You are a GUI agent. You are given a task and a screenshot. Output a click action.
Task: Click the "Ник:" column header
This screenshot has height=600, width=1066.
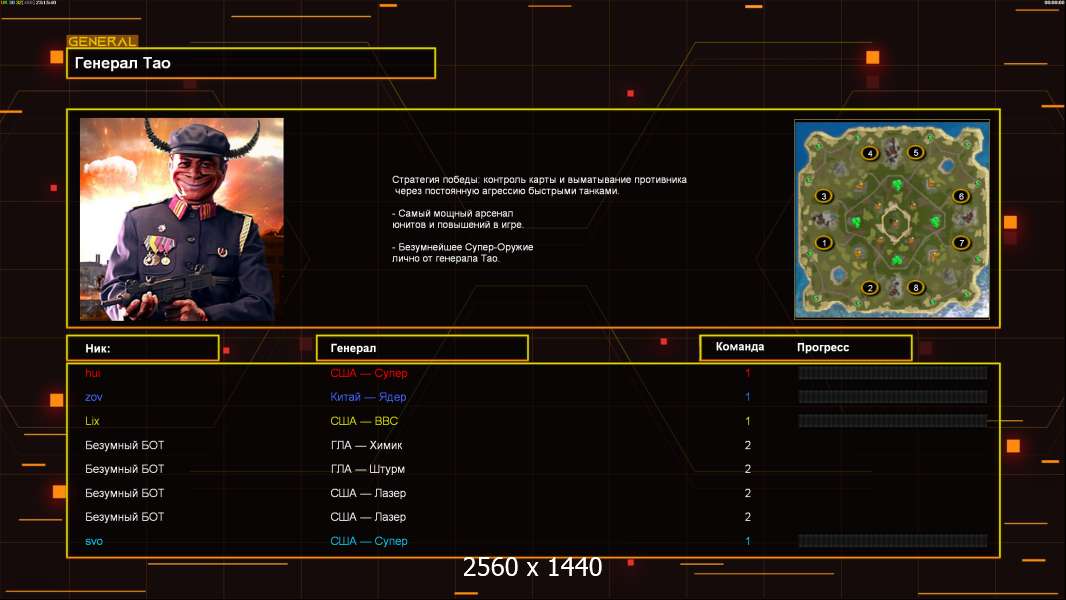pos(143,348)
